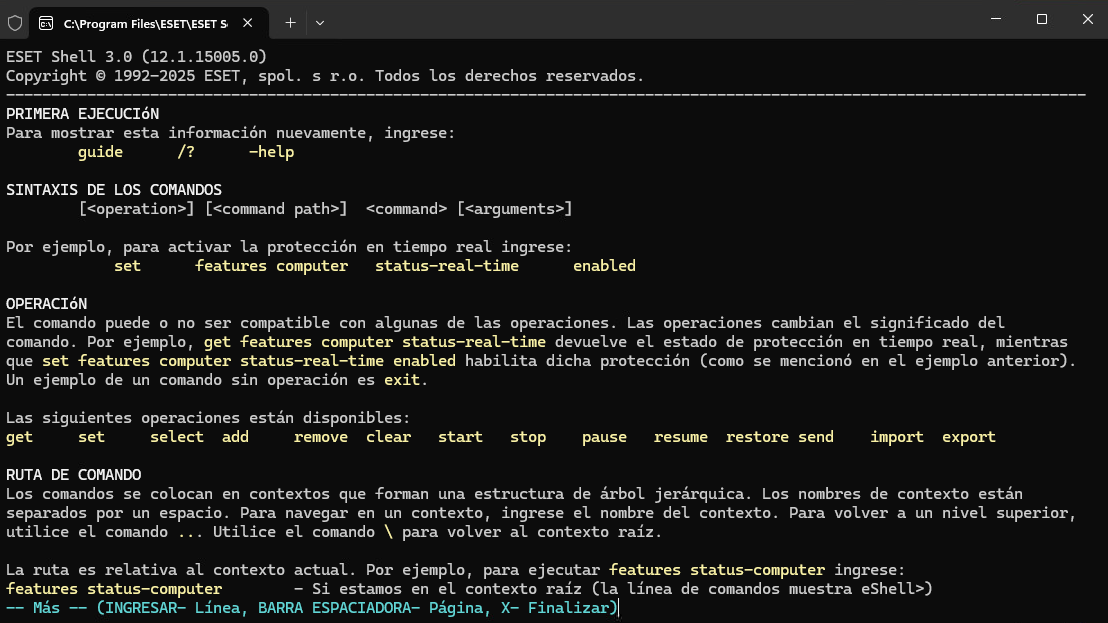Click the 'export' operation keyword
The width and height of the screenshot is (1108, 623).
pos(968,437)
